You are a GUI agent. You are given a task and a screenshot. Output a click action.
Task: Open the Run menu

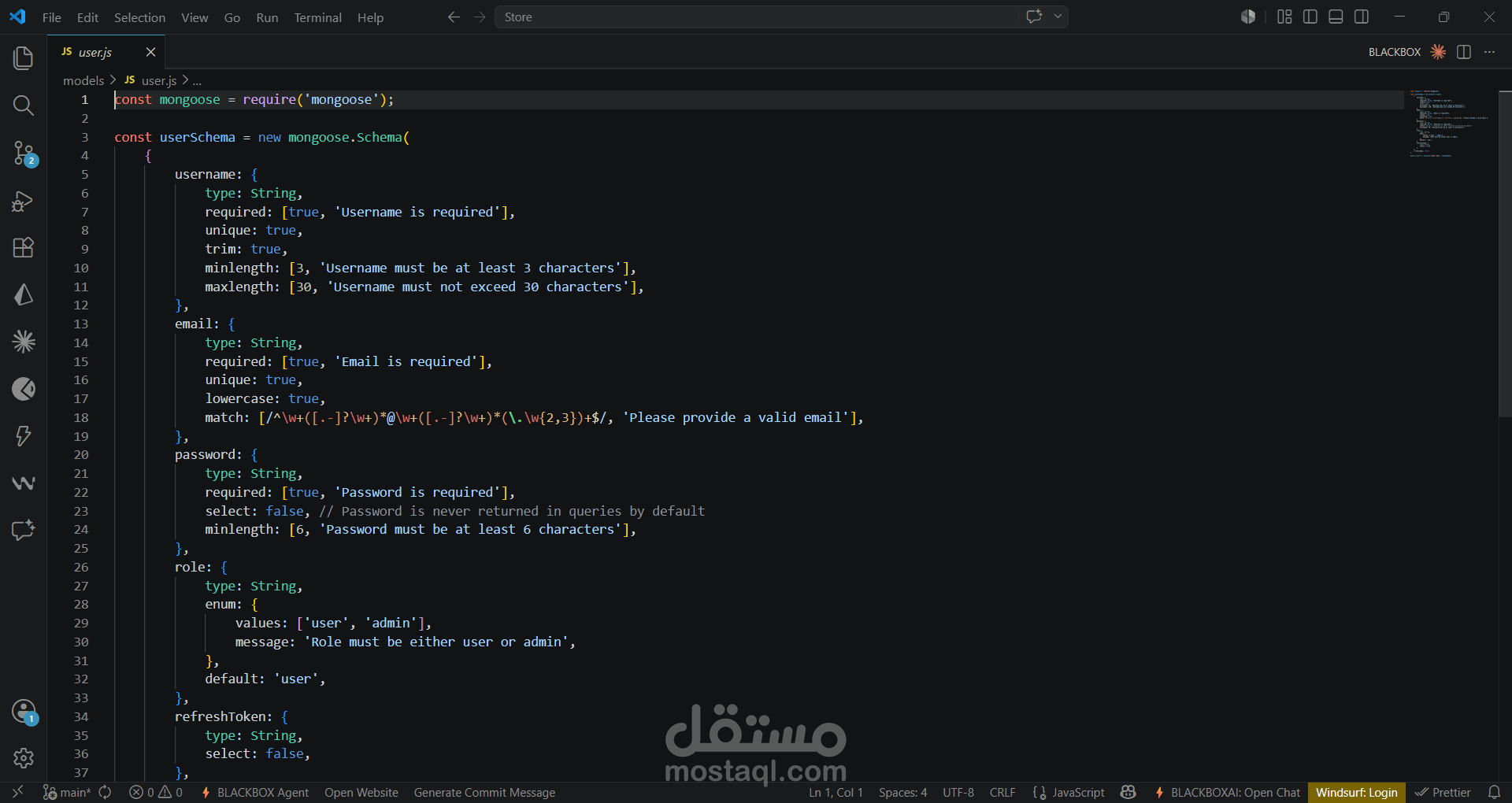click(267, 17)
